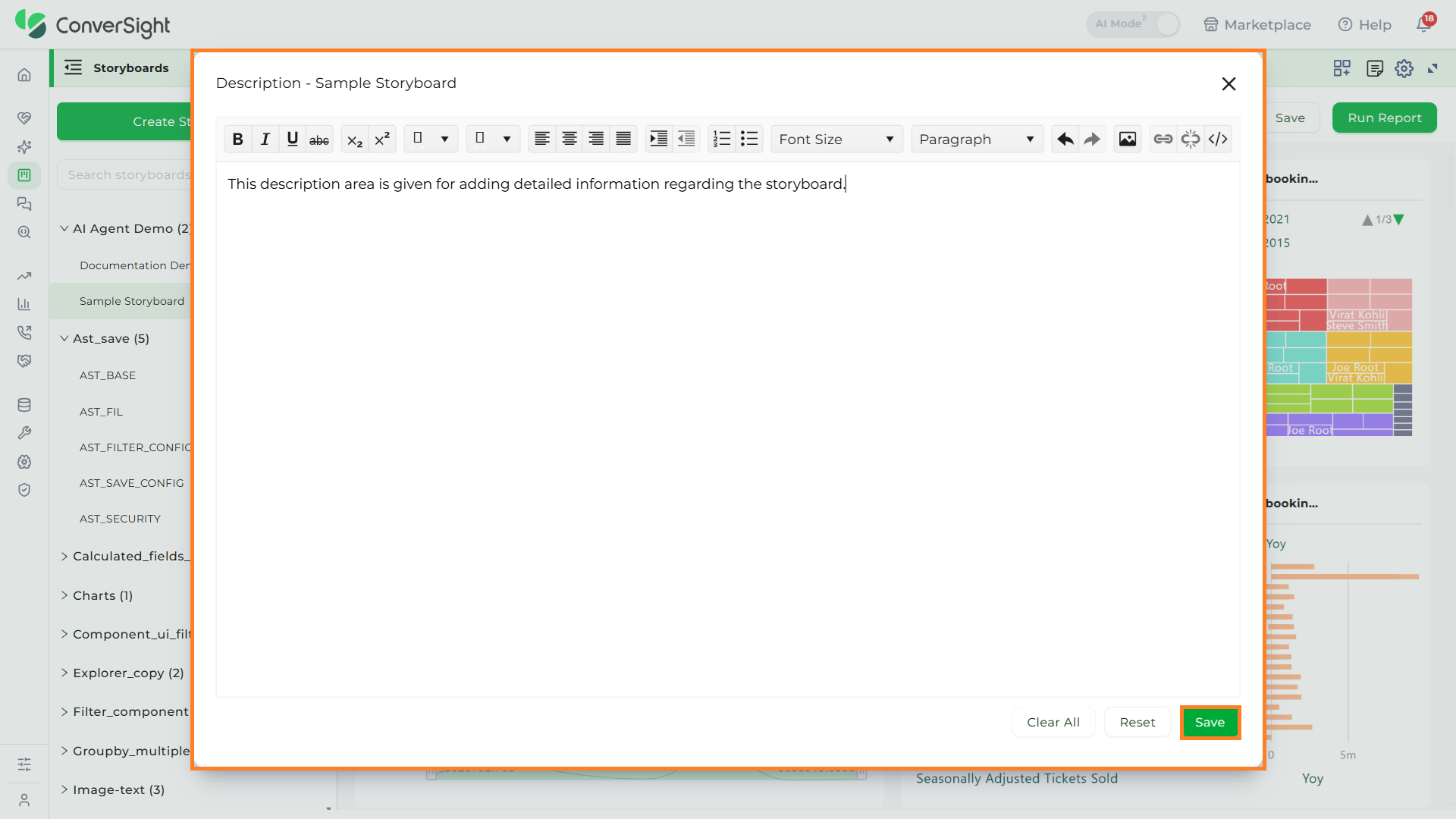Center align the text

tap(569, 140)
